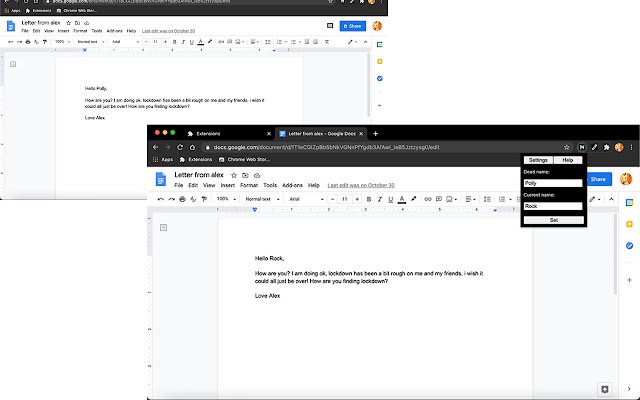Open Help menu in front Docs menu bar
Viewport: 640px width, 400px height.
pos(313,185)
